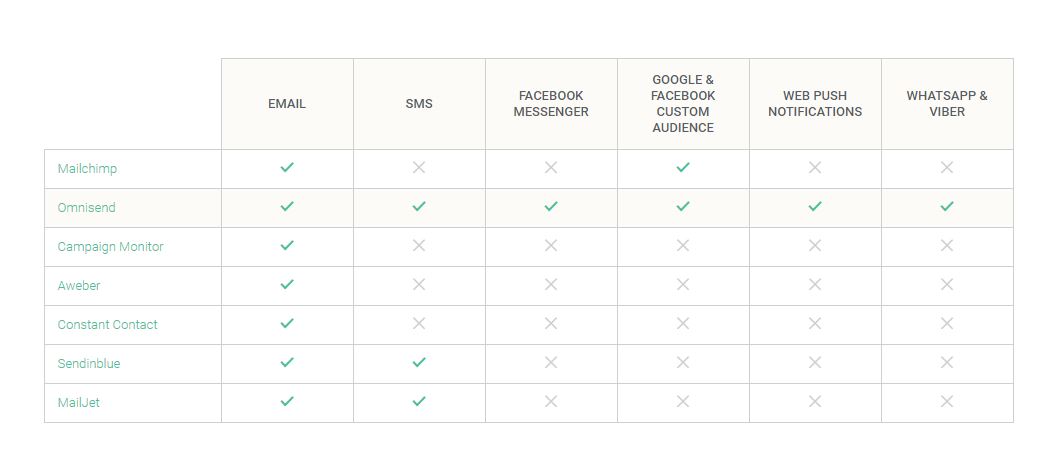Open the Constant Contact link
This screenshot has width=1059, height=467.
pyautogui.click(x=107, y=325)
